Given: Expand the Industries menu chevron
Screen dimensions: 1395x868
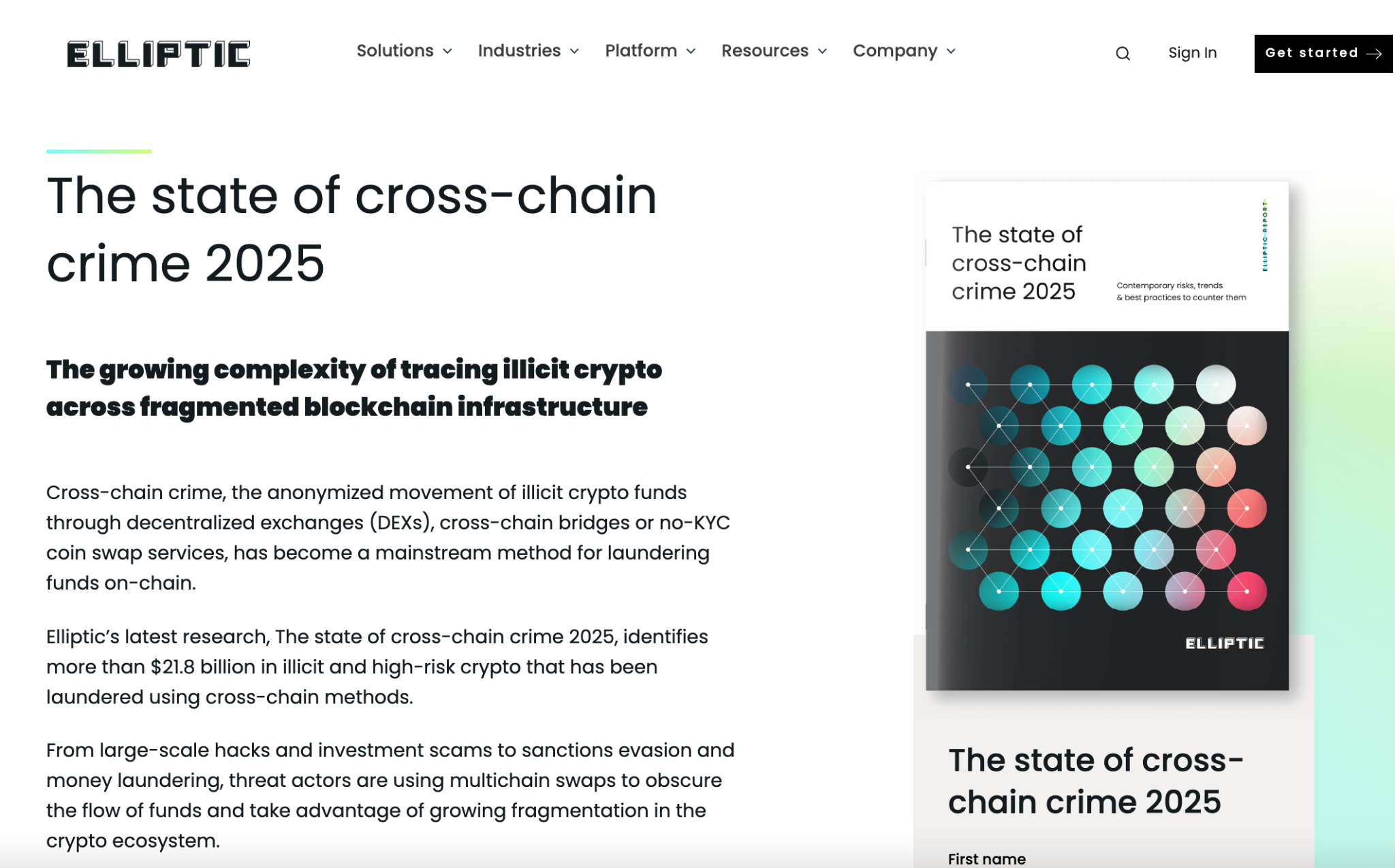Looking at the screenshot, I should point(574,51).
